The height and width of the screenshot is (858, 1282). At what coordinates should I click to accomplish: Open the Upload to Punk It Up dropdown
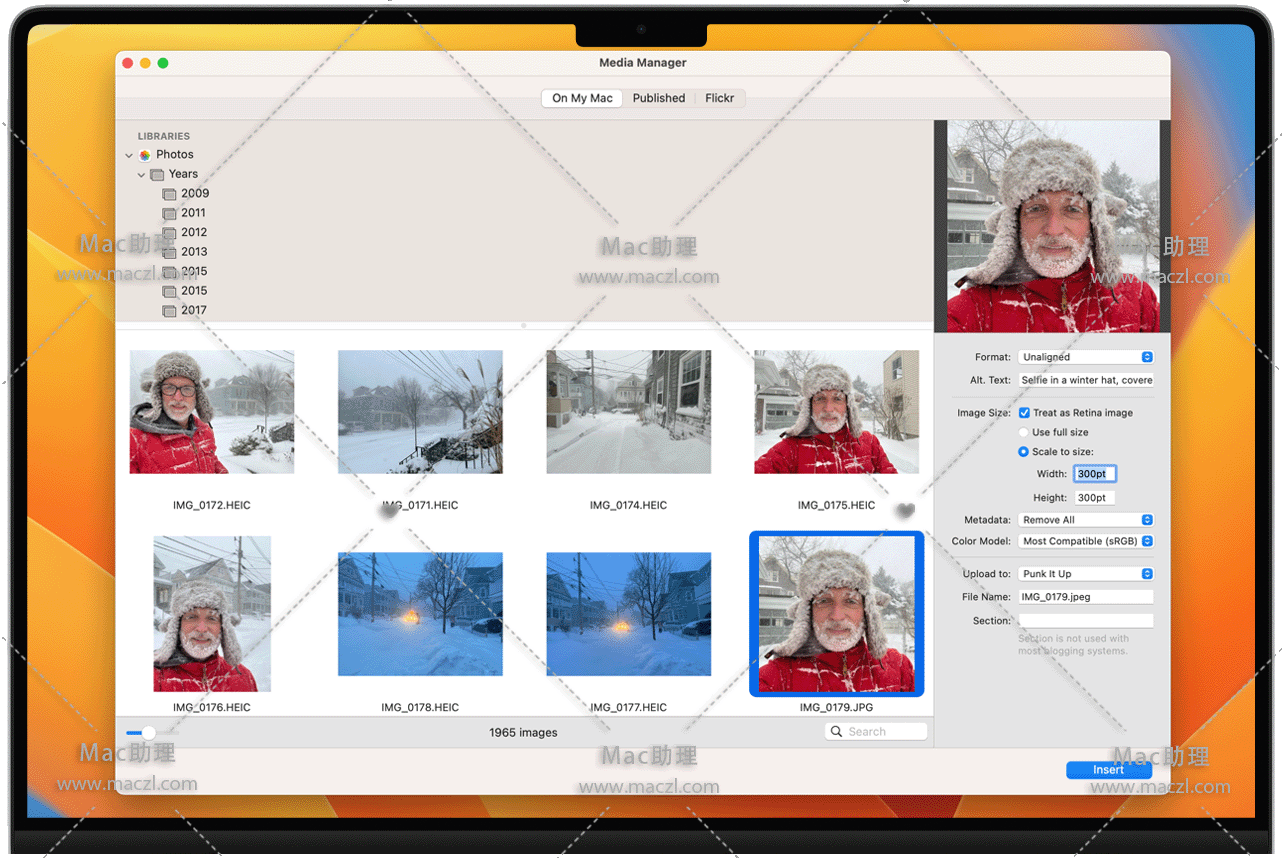click(x=1086, y=574)
